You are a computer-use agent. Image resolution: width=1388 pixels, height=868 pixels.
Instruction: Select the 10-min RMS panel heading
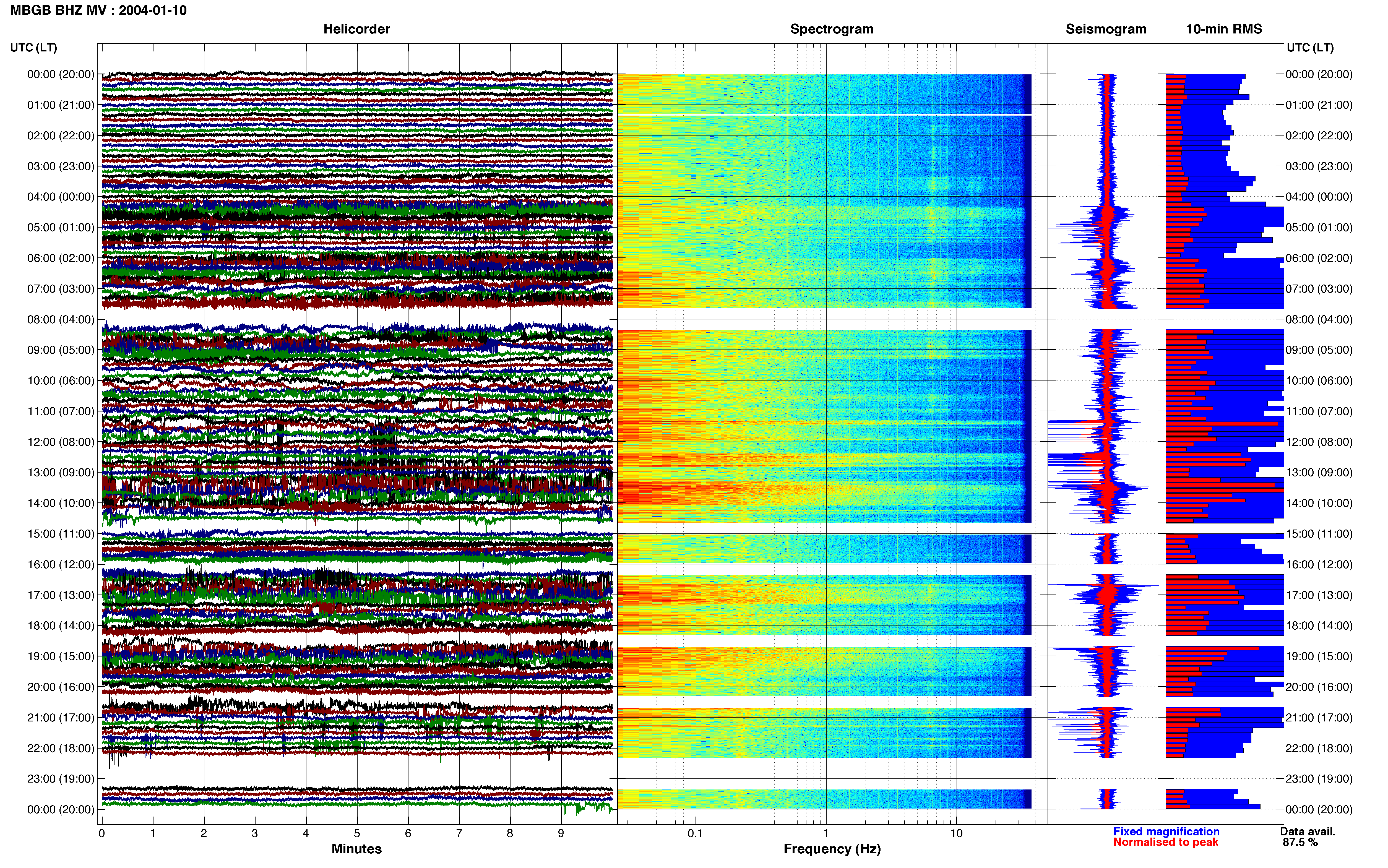pyautogui.click(x=1224, y=29)
